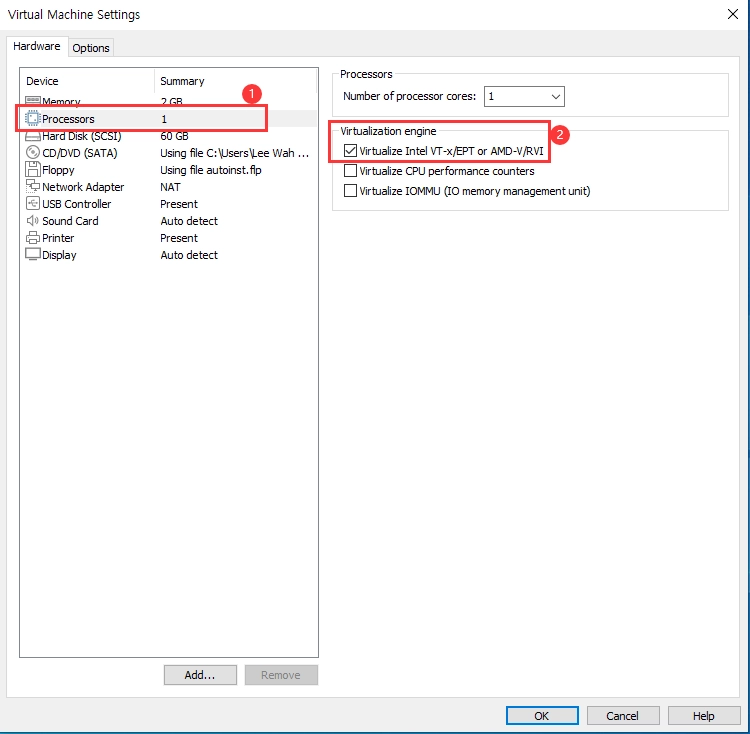Click USB Controller 'Present' summary
750x734 pixels.
click(179, 204)
